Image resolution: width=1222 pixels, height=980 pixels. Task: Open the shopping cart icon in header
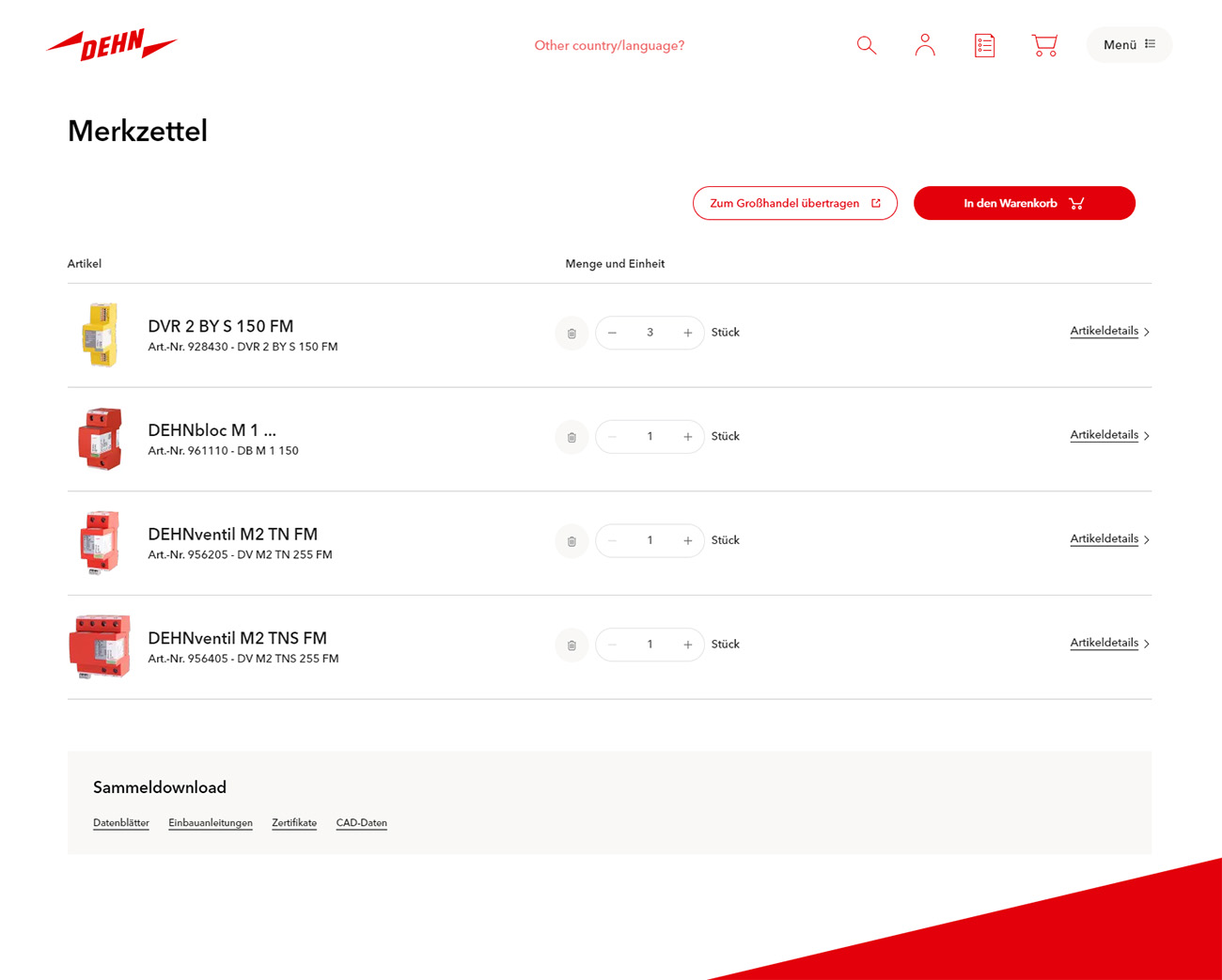[x=1044, y=45]
